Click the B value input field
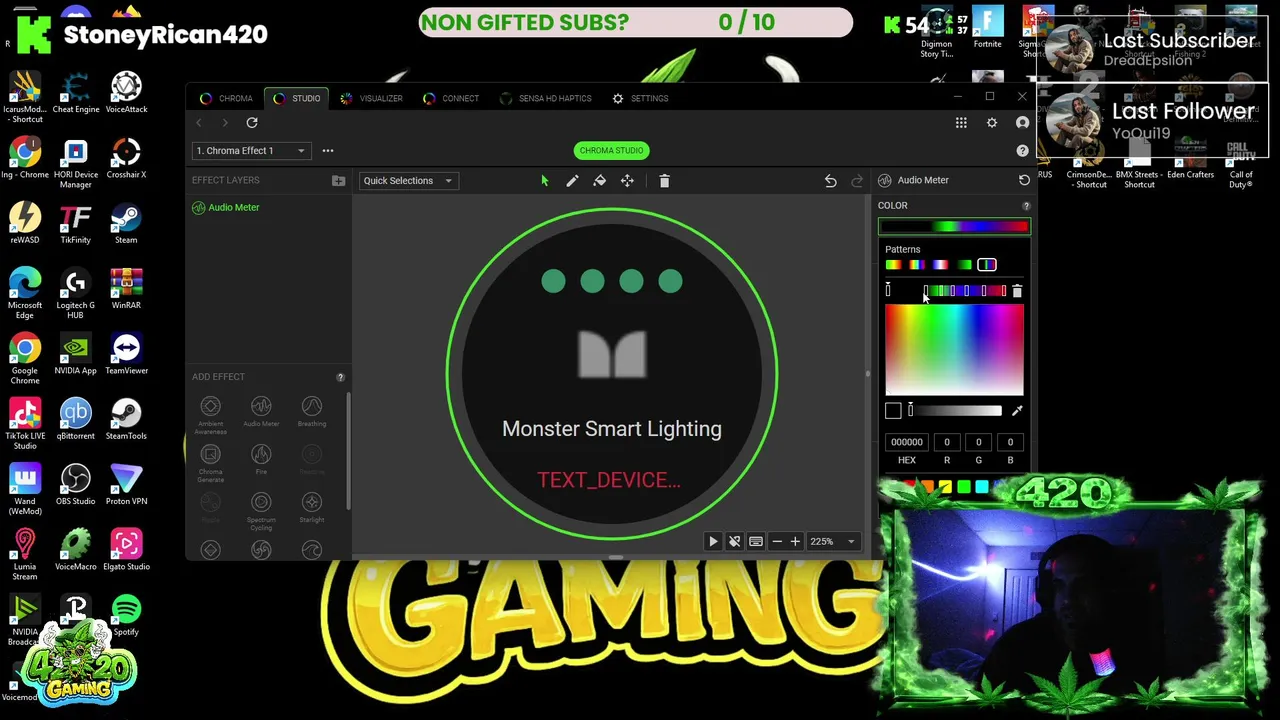Image resolution: width=1280 pixels, height=720 pixels. pyautogui.click(x=1010, y=442)
